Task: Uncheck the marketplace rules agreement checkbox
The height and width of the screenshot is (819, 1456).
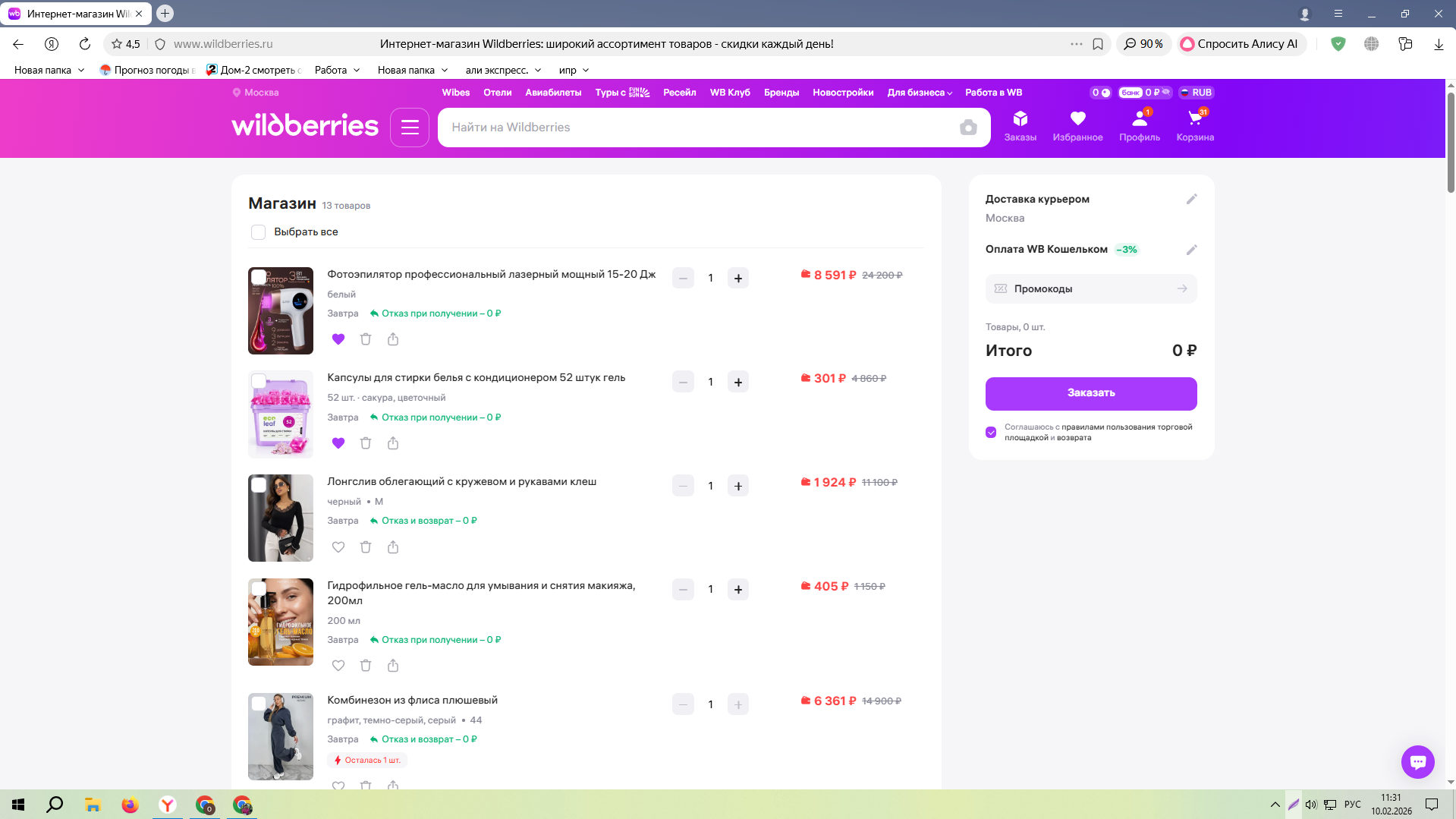Action: pos(991,433)
